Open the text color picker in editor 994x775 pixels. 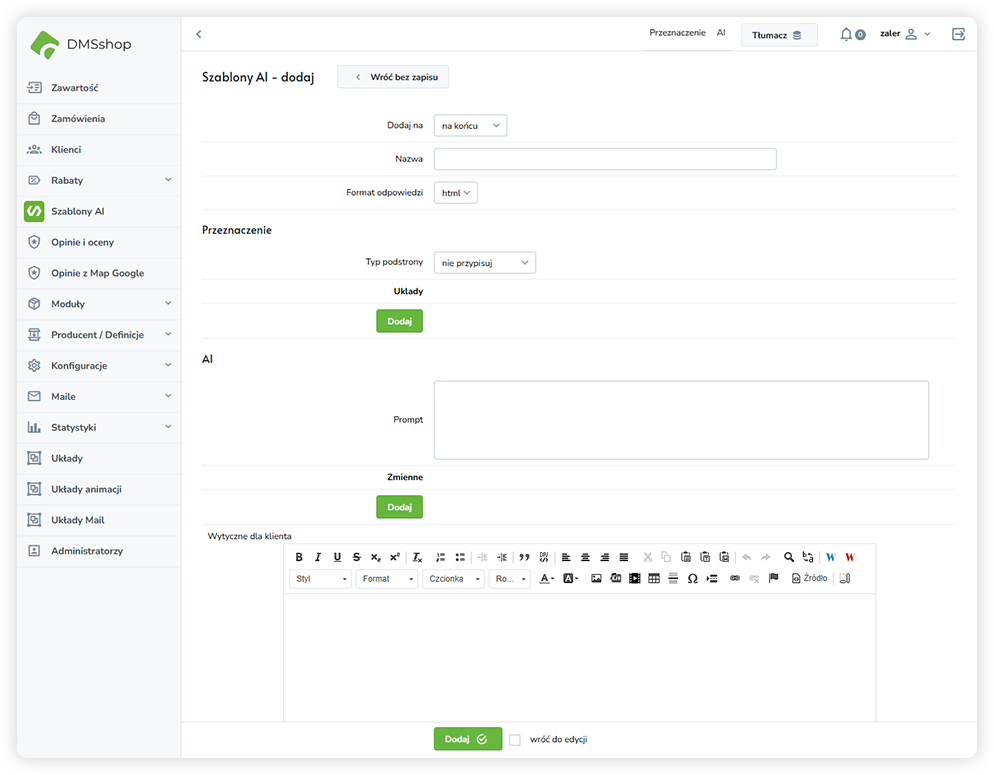click(546, 579)
